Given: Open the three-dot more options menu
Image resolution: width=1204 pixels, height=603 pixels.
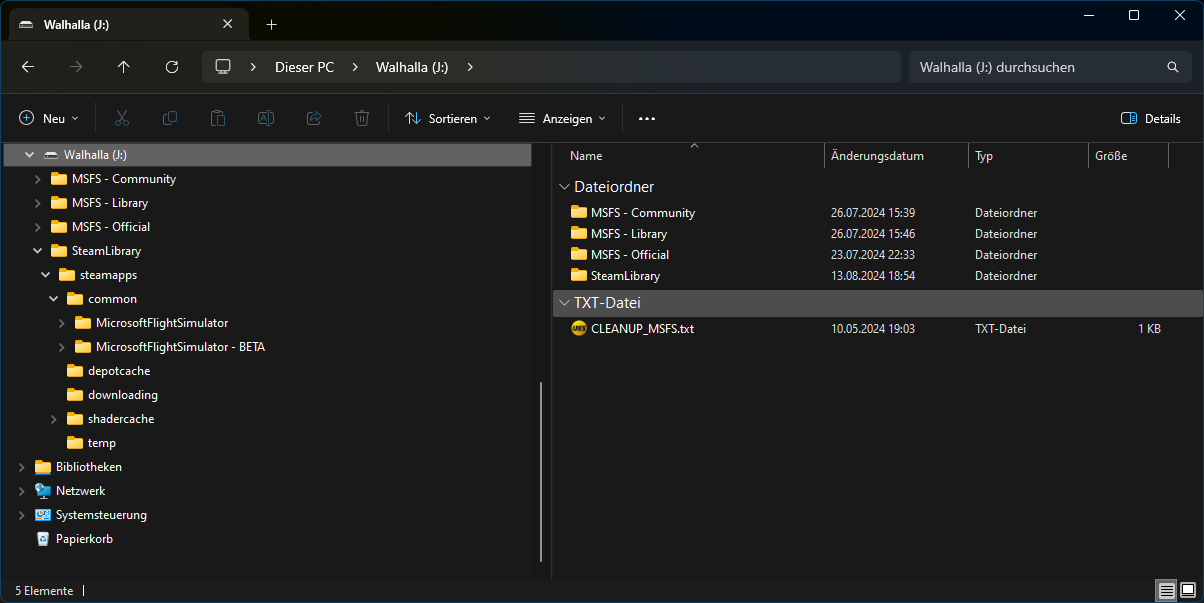Looking at the screenshot, I should pos(647,118).
